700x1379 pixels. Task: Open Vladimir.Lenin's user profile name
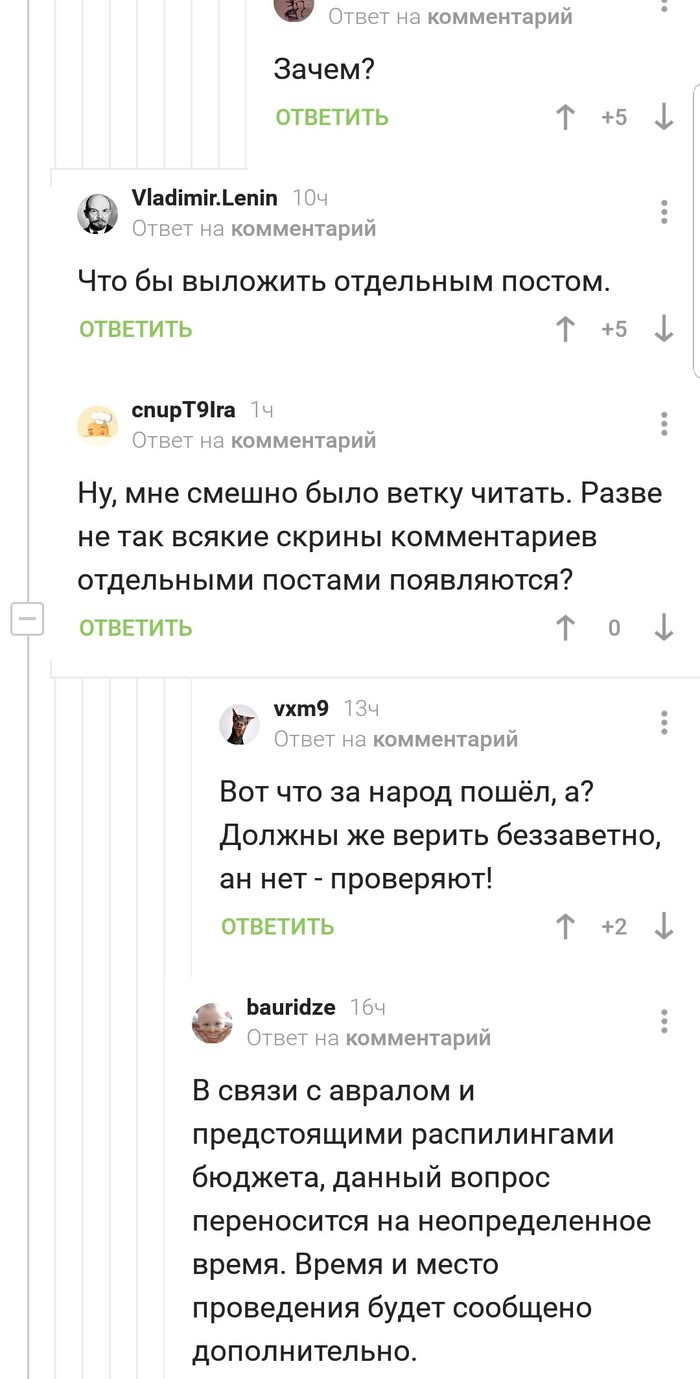pyautogui.click(x=205, y=198)
